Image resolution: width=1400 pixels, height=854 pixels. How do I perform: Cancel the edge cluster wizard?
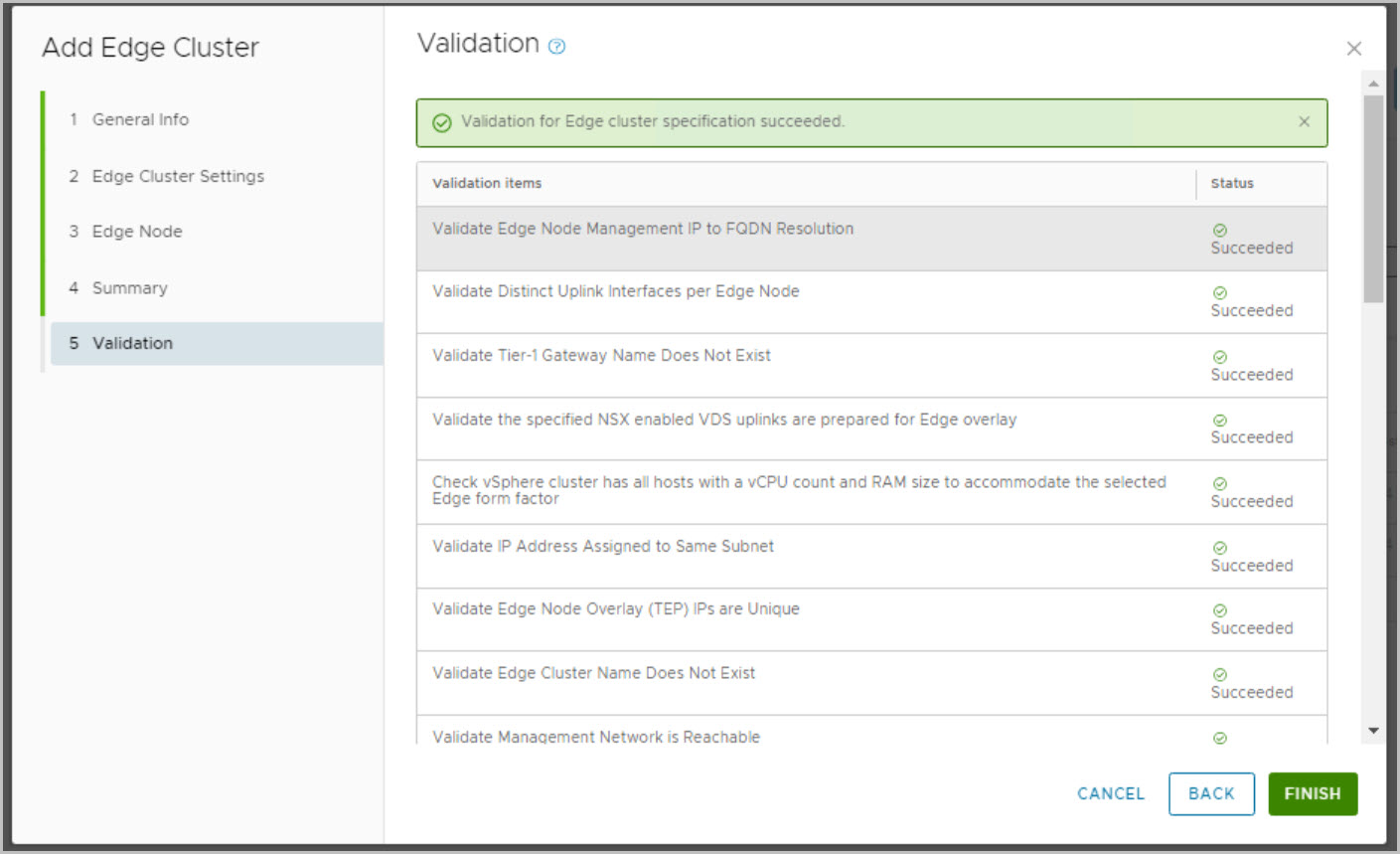pos(1111,793)
